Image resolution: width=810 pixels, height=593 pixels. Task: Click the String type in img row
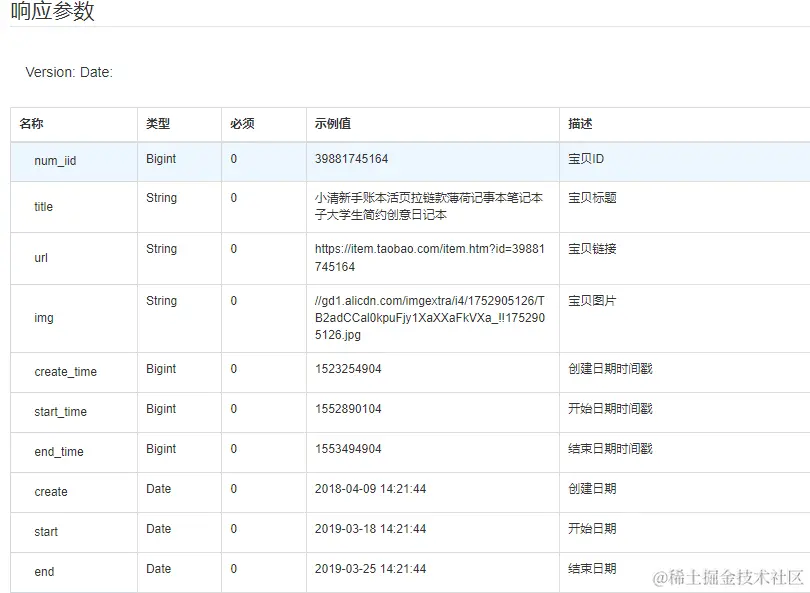(161, 301)
